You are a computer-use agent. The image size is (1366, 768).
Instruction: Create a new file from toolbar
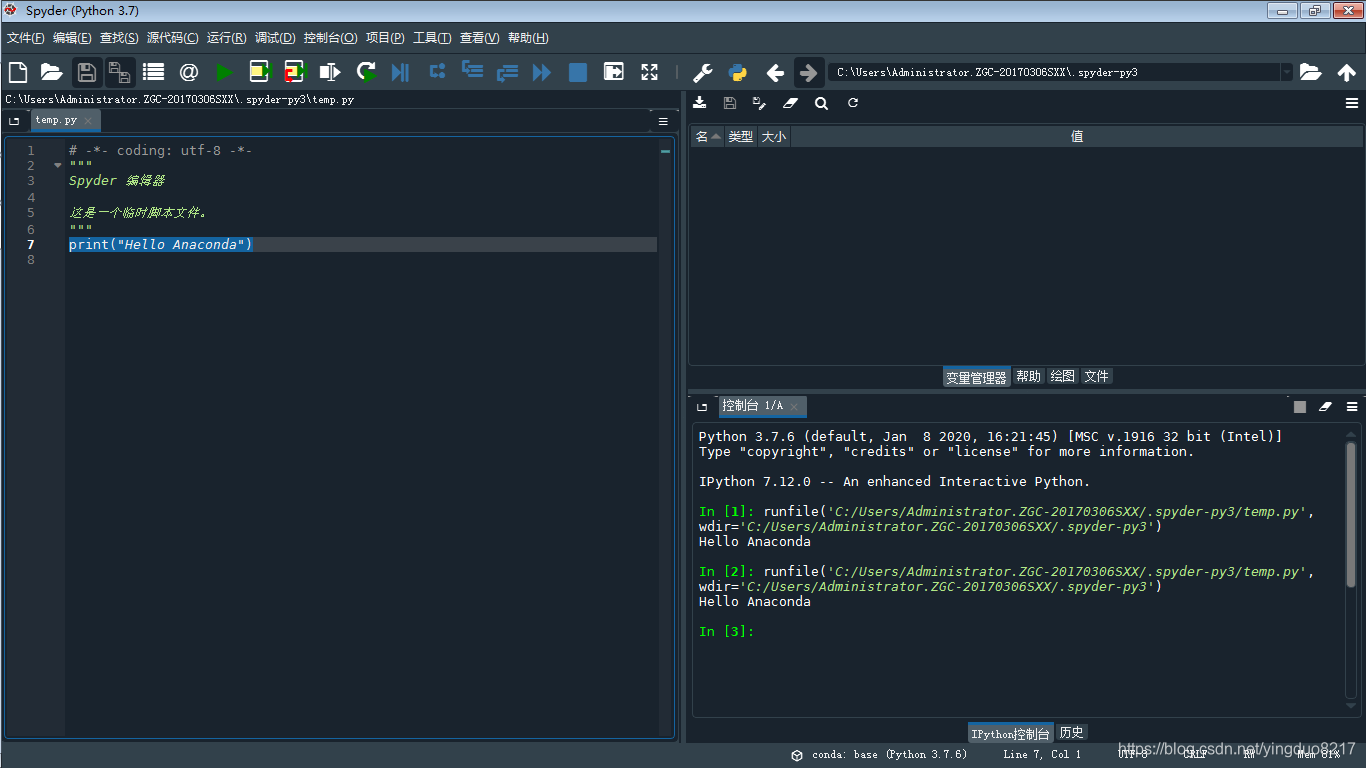(x=17, y=72)
